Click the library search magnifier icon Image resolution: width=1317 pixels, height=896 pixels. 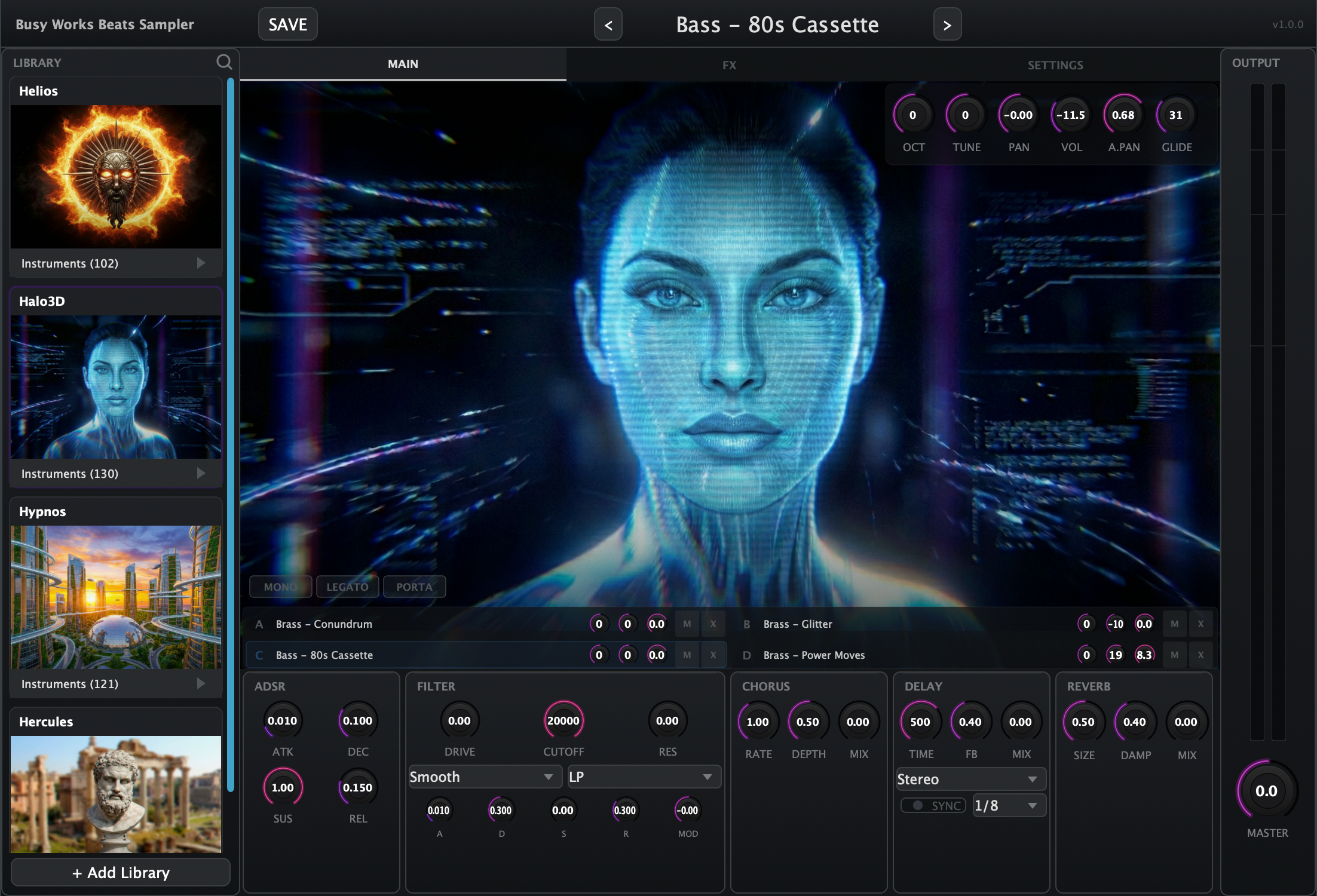click(x=224, y=62)
